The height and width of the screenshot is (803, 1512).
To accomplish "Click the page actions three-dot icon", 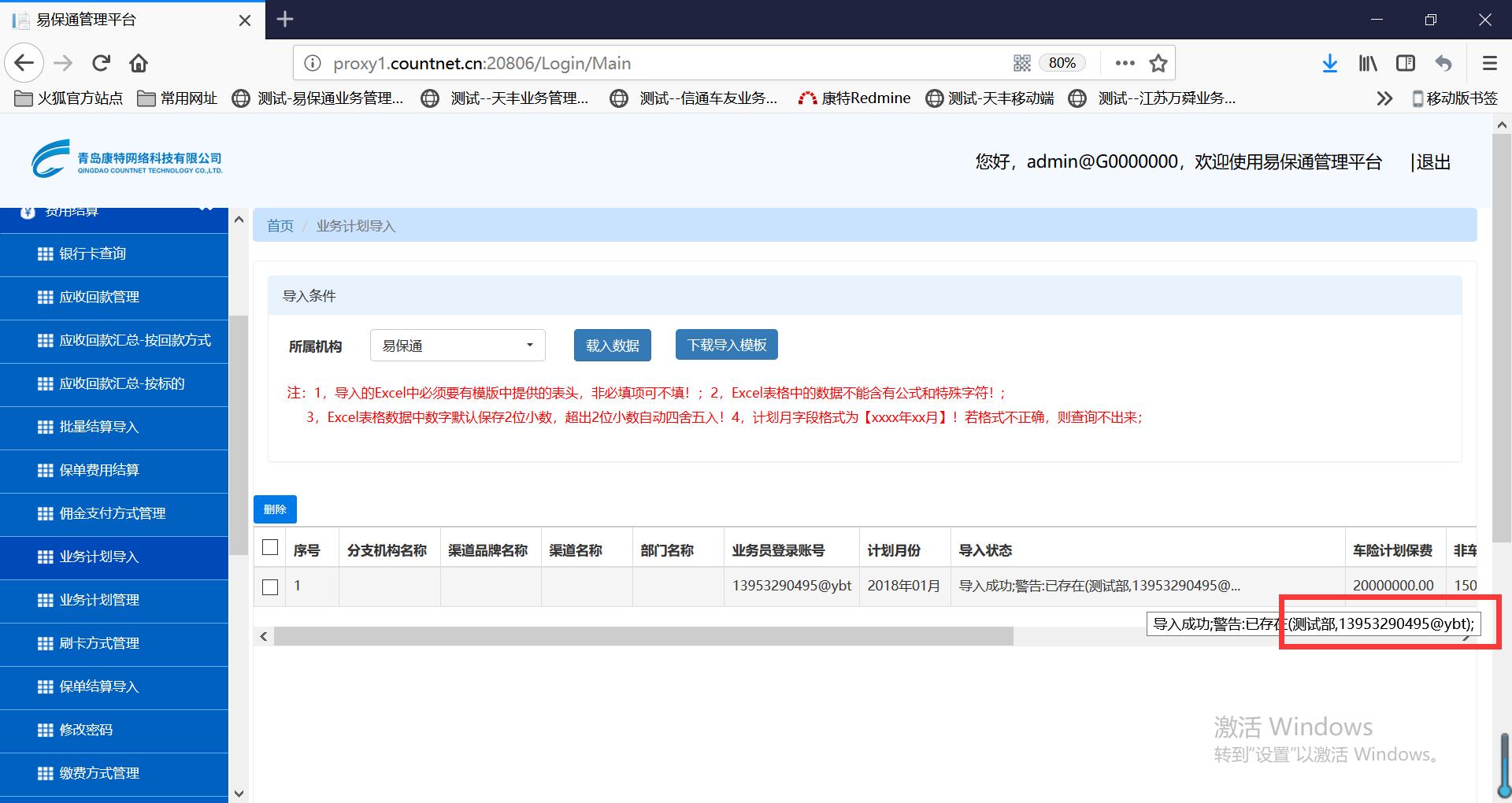I will 1125,63.
